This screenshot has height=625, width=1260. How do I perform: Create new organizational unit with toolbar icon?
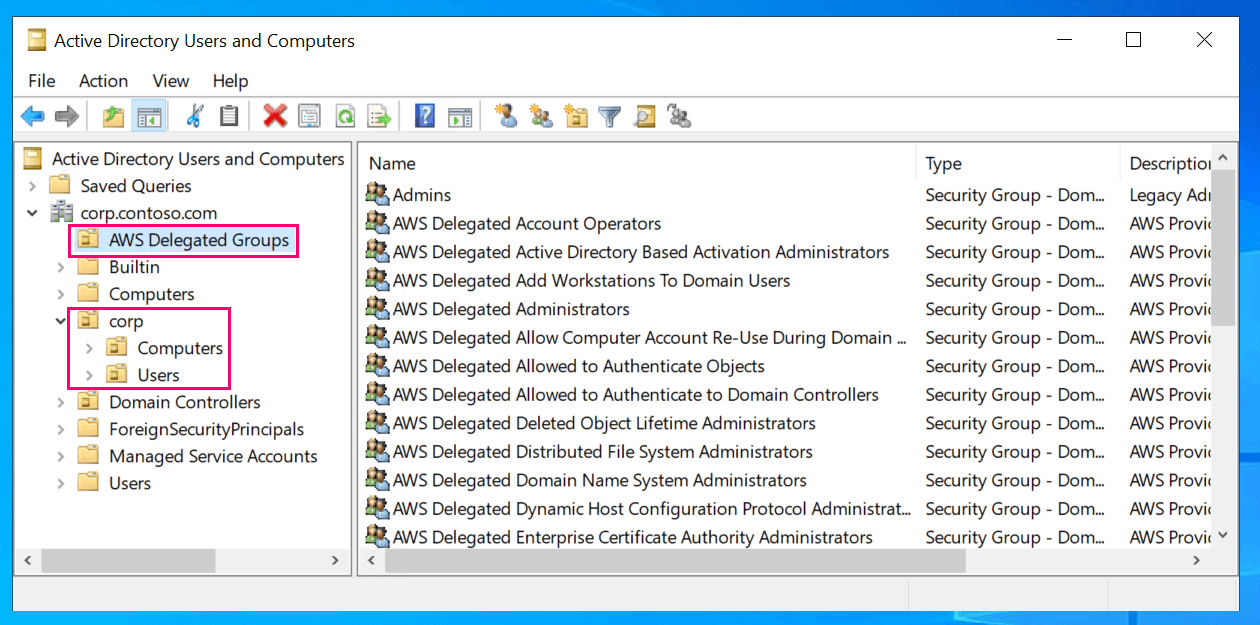pyautogui.click(x=576, y=117)
